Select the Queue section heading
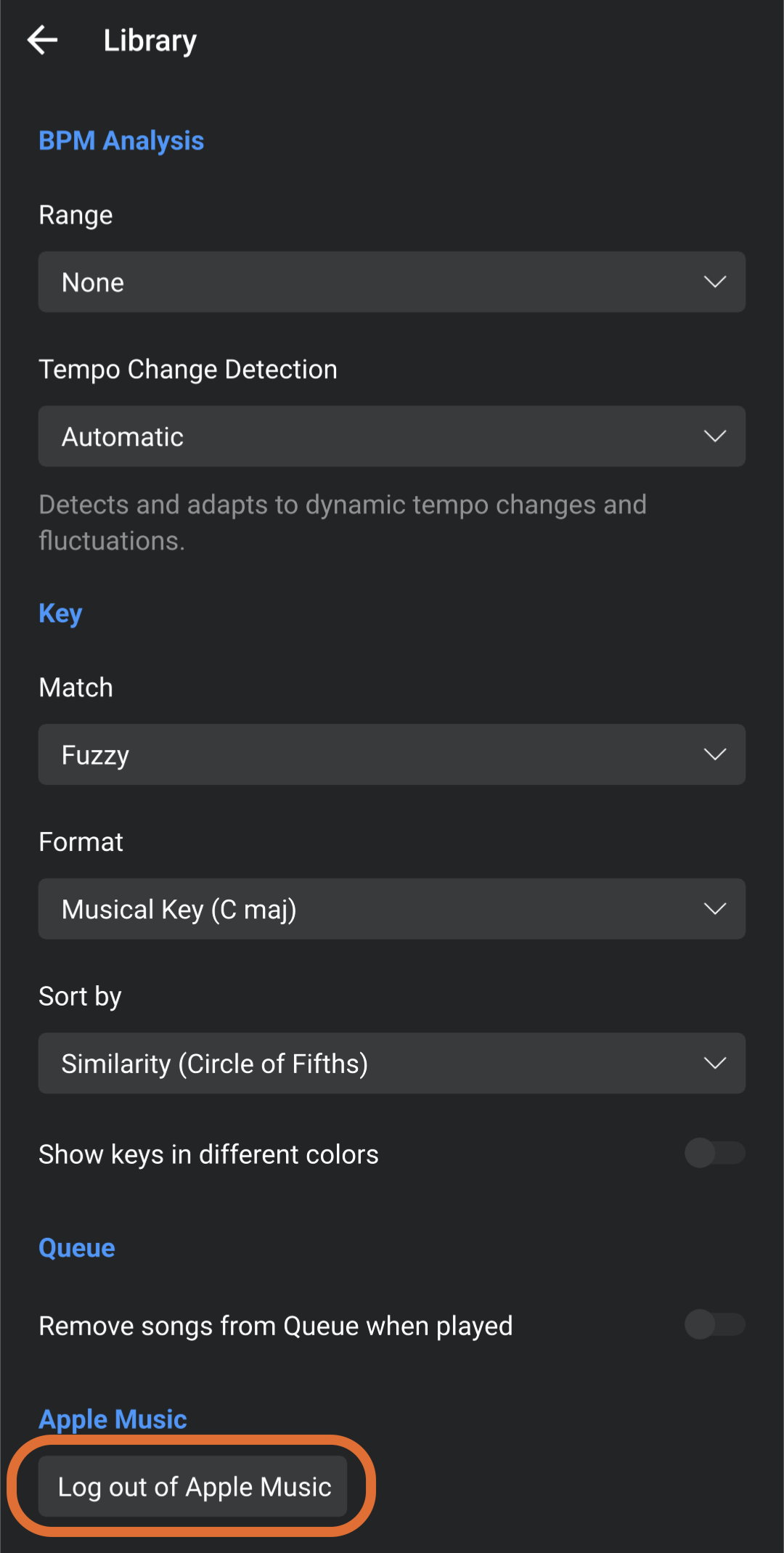Screen dimensions: 784x1553 coord(77,1248)
